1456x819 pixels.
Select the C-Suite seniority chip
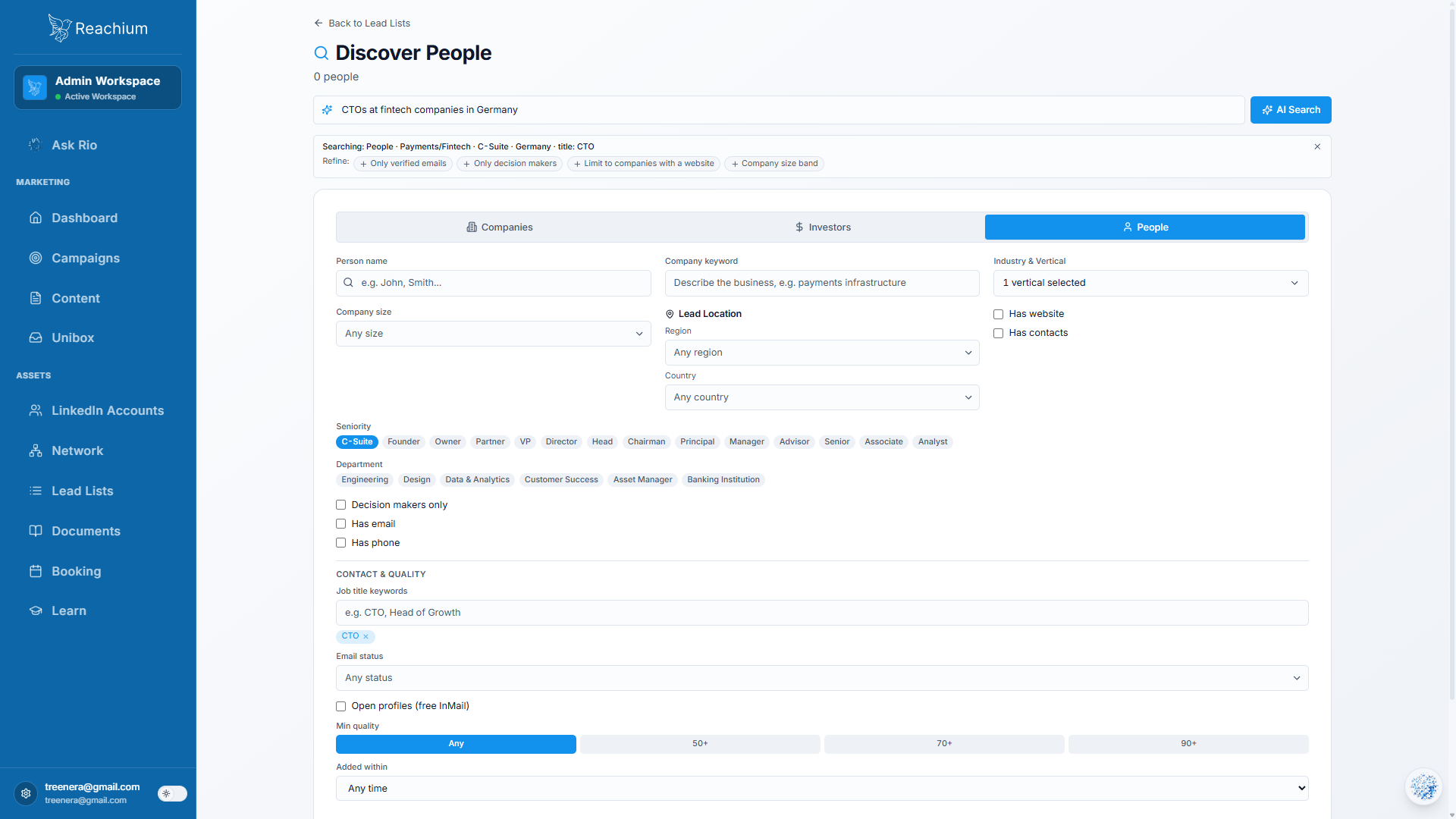357,442
